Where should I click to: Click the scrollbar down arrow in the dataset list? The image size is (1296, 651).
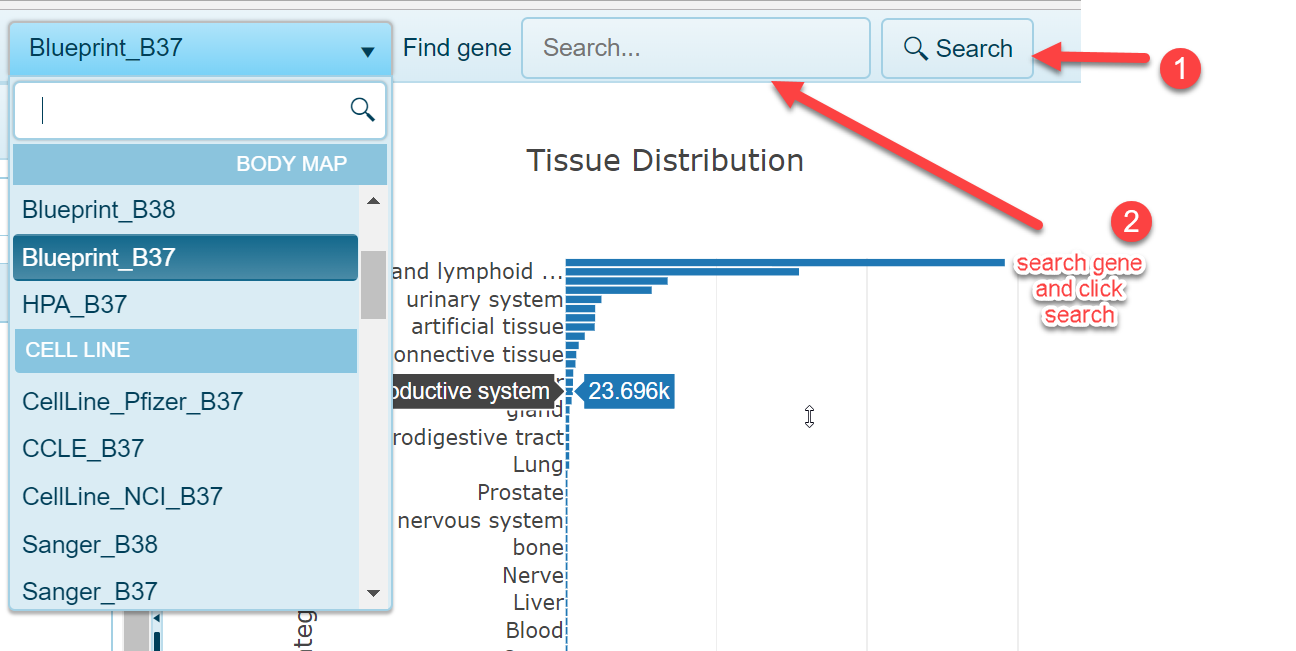373,593
